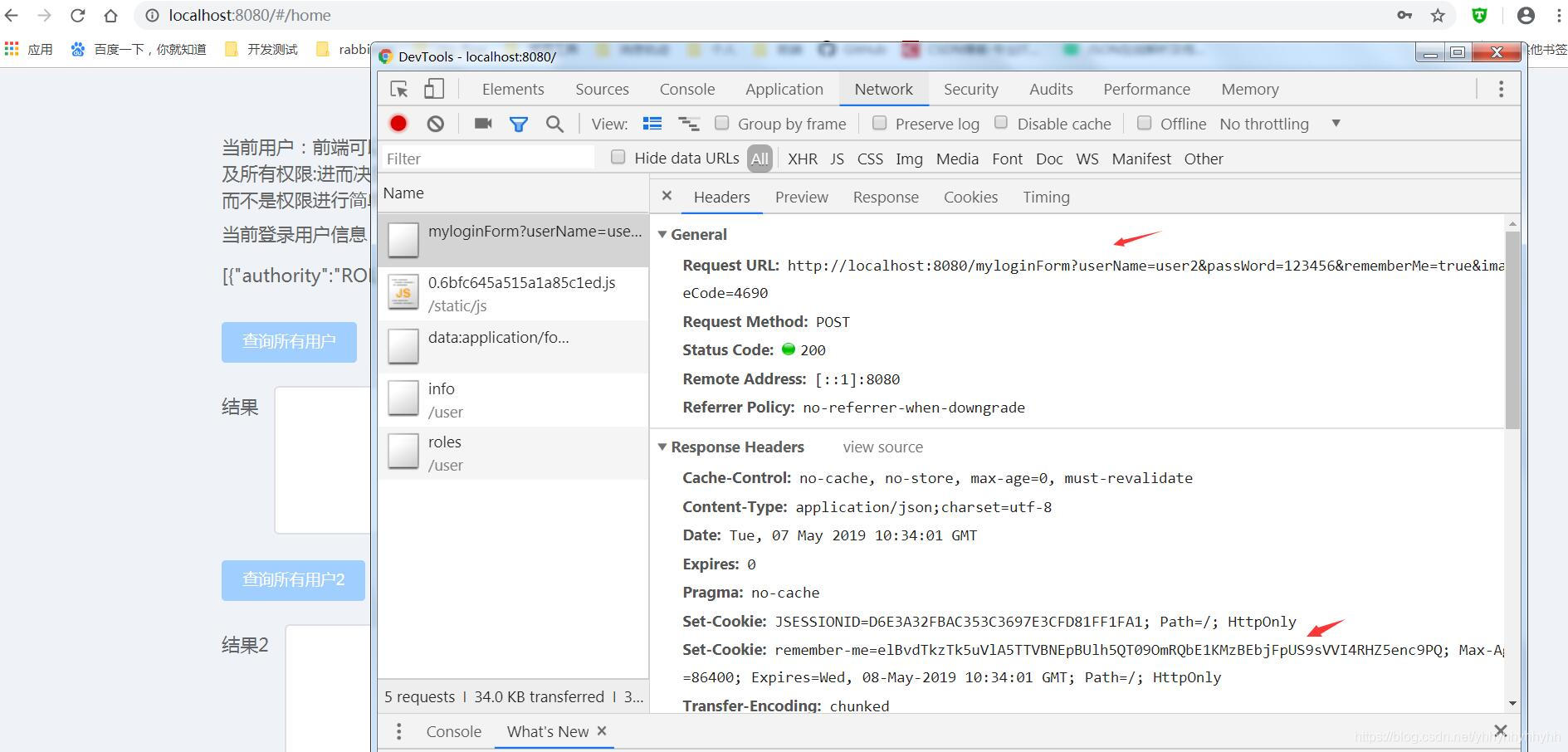Select the info /user request
Image resolution: width=1568 pixels, height=752 pixels.
point(513,400)
